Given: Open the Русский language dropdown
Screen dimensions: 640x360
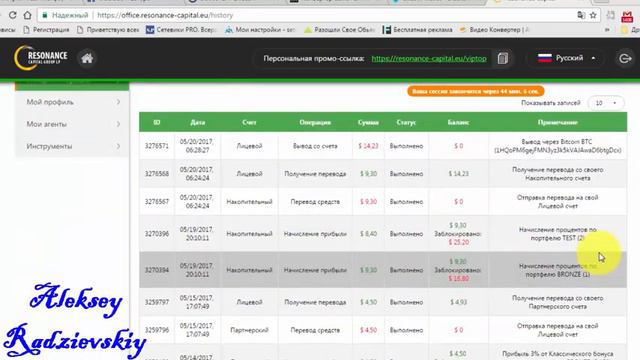Looking at the screenshot, I should 567,58.
